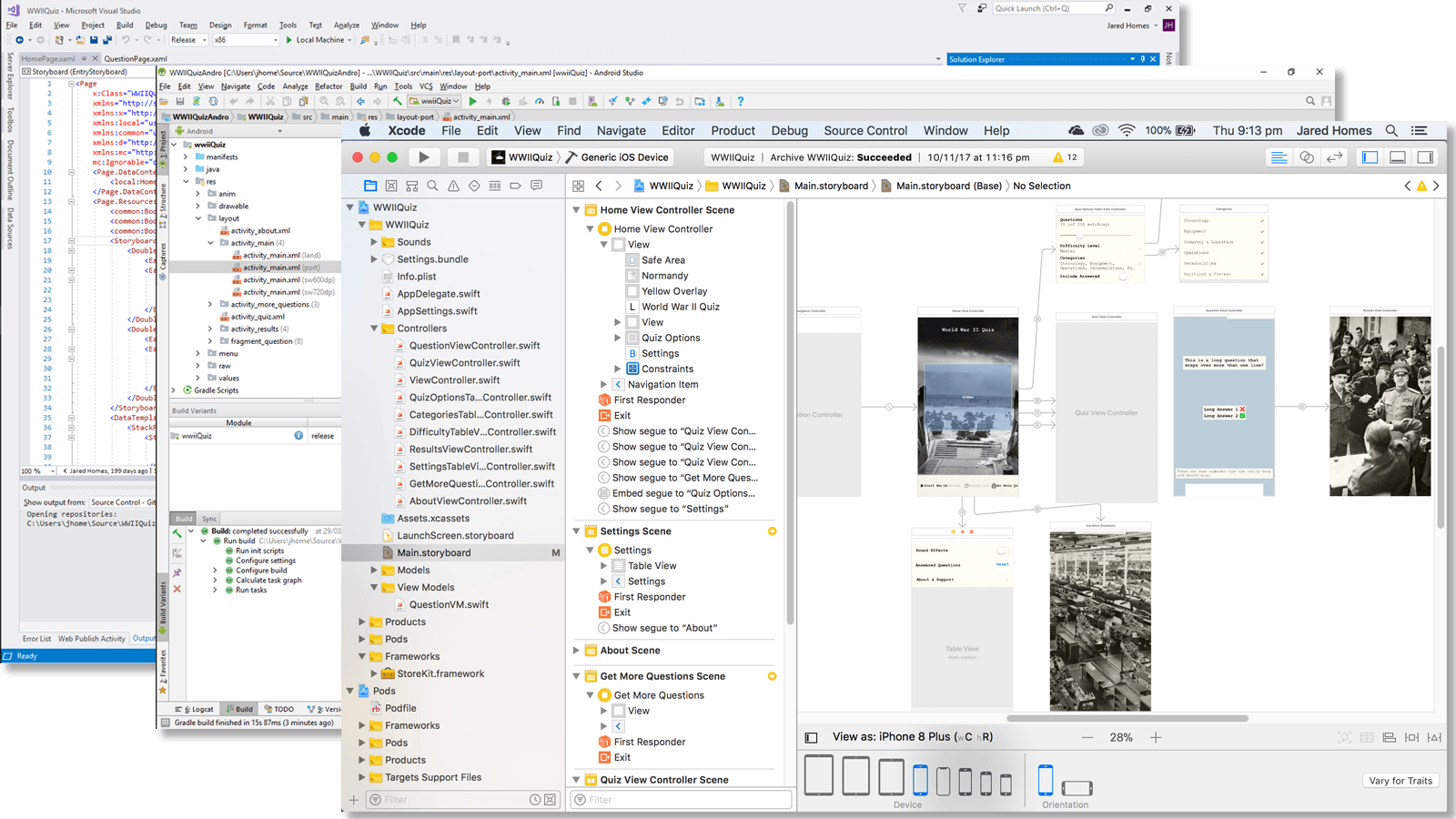Open macOS Spotlight search
1456x819 pixels.
(x=1391, y=131)
